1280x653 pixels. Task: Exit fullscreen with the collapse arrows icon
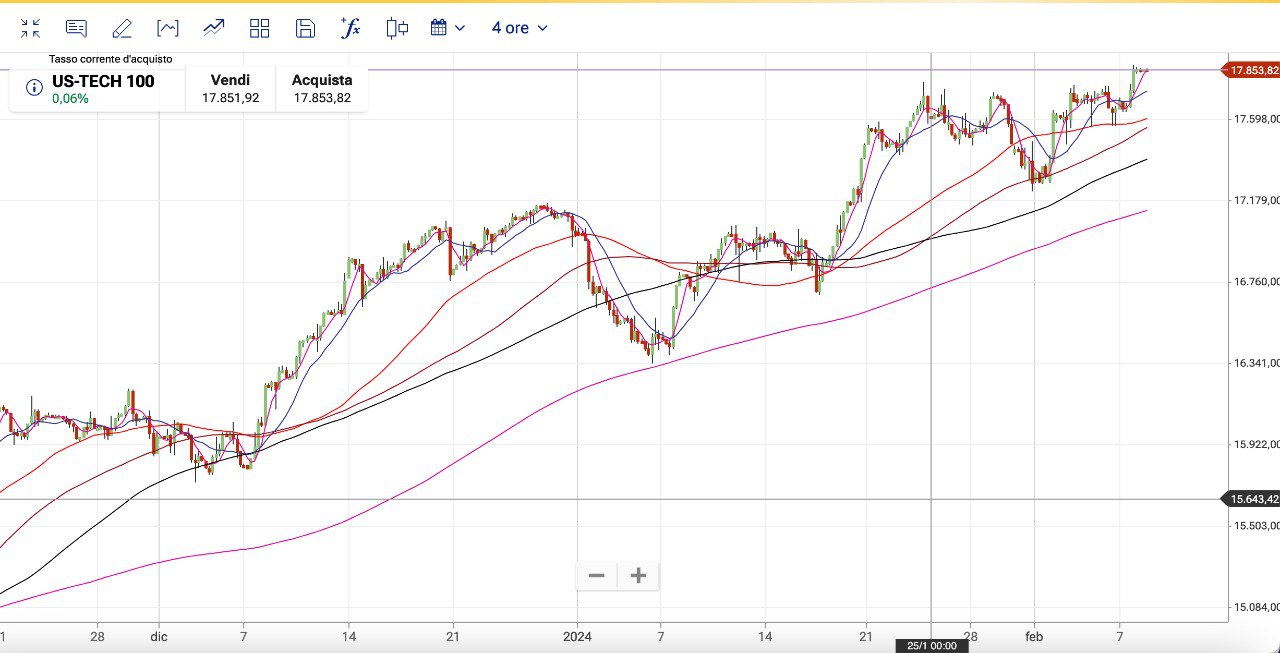30,28
